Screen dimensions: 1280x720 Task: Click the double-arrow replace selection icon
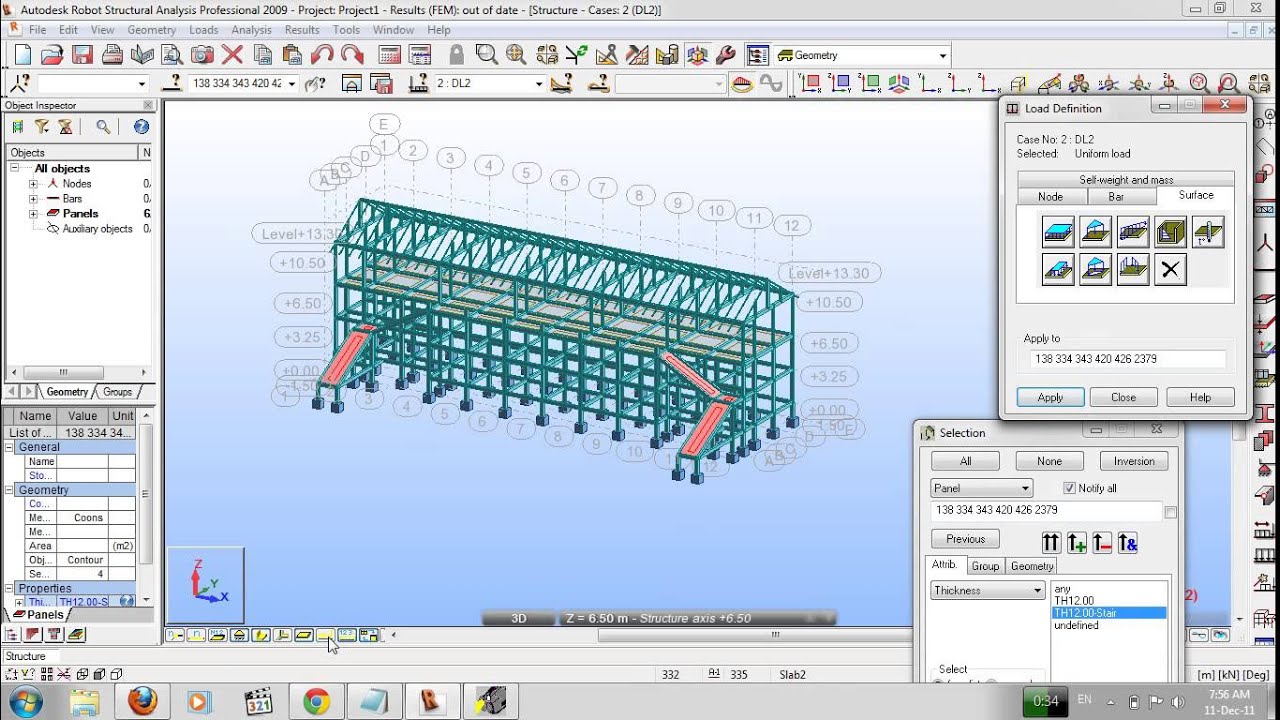1050,542
